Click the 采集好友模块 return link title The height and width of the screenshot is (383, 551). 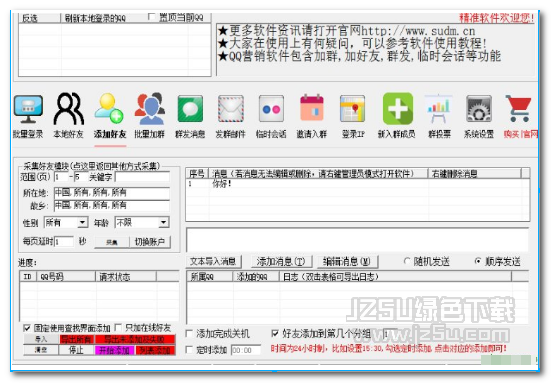tap(91, 166)
